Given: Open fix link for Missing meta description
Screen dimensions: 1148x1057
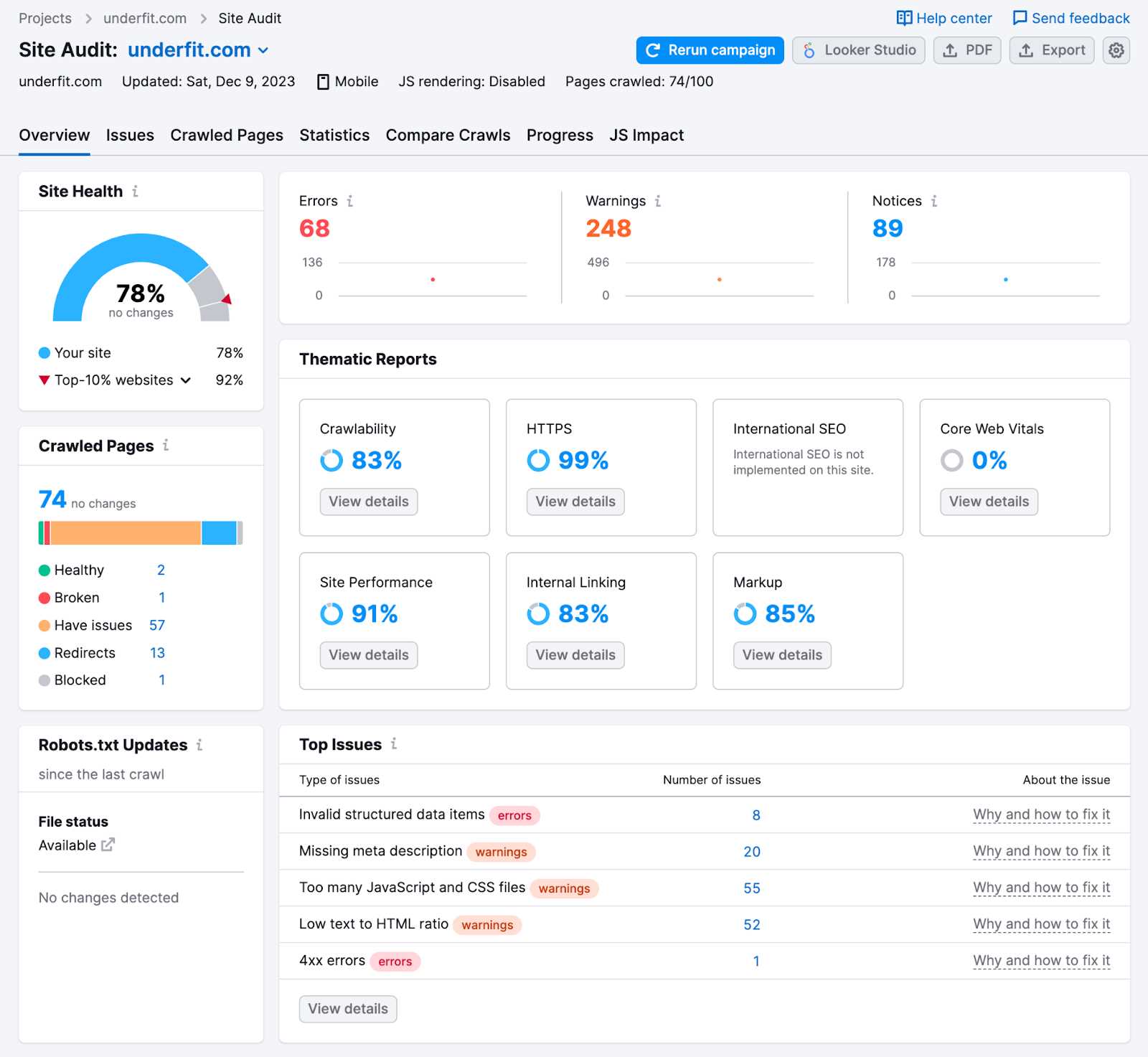Looking at the screenshot, I should [x=1041, y=851].
